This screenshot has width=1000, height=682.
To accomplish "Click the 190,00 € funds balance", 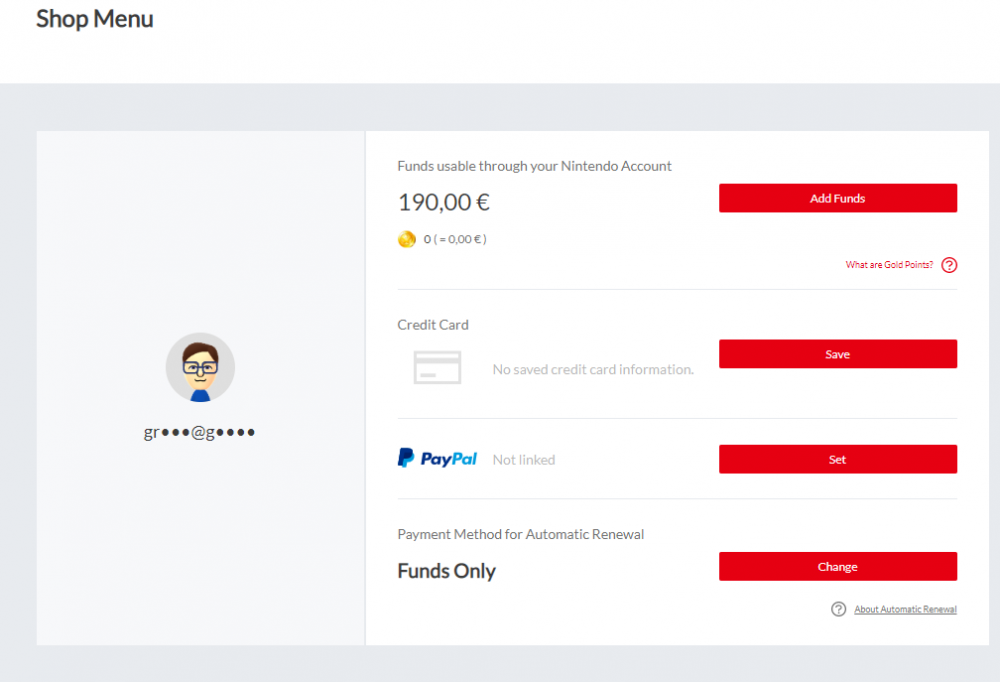I will 444,202.
